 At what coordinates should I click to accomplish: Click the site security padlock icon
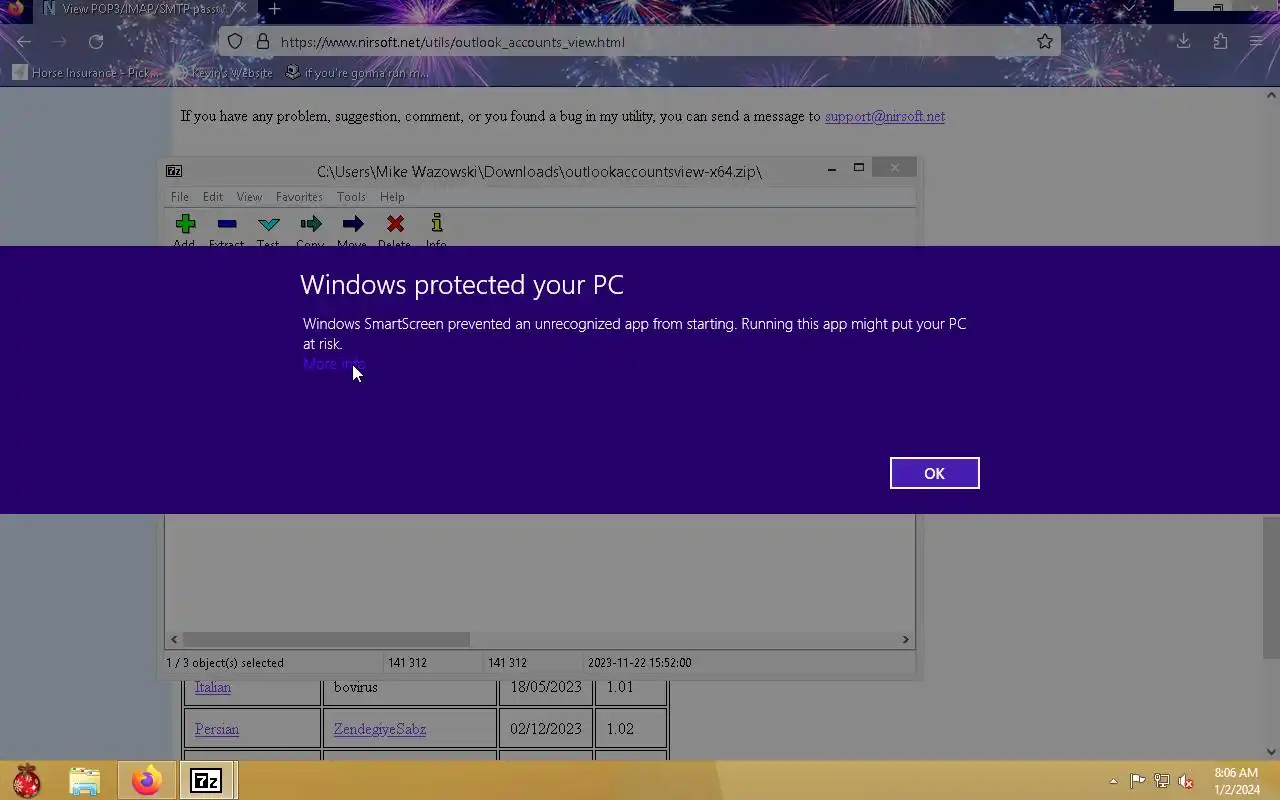(262, 42)
